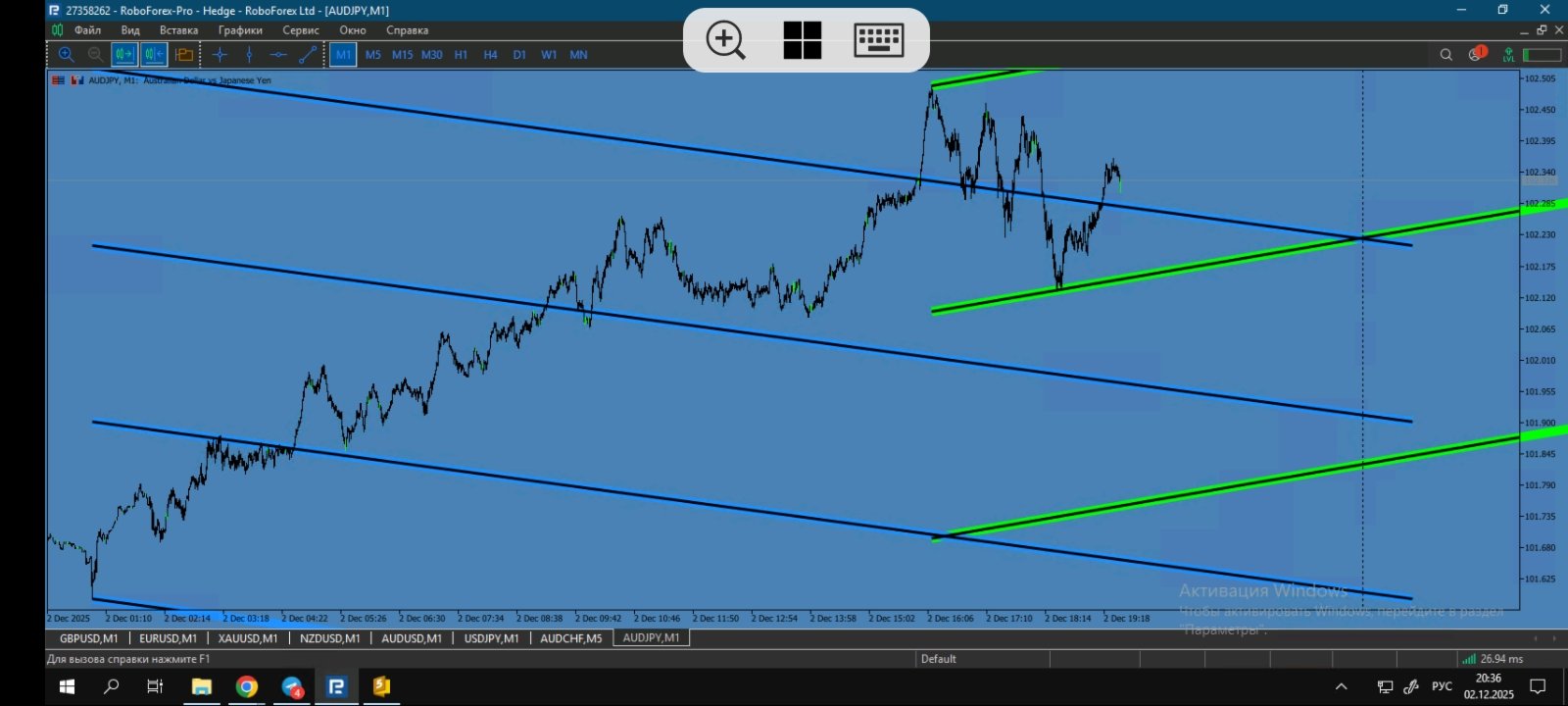Open the AUDCHF,M5 chart tab
This screenshot has width=1568, height=706.
click(x=571, y=638)
